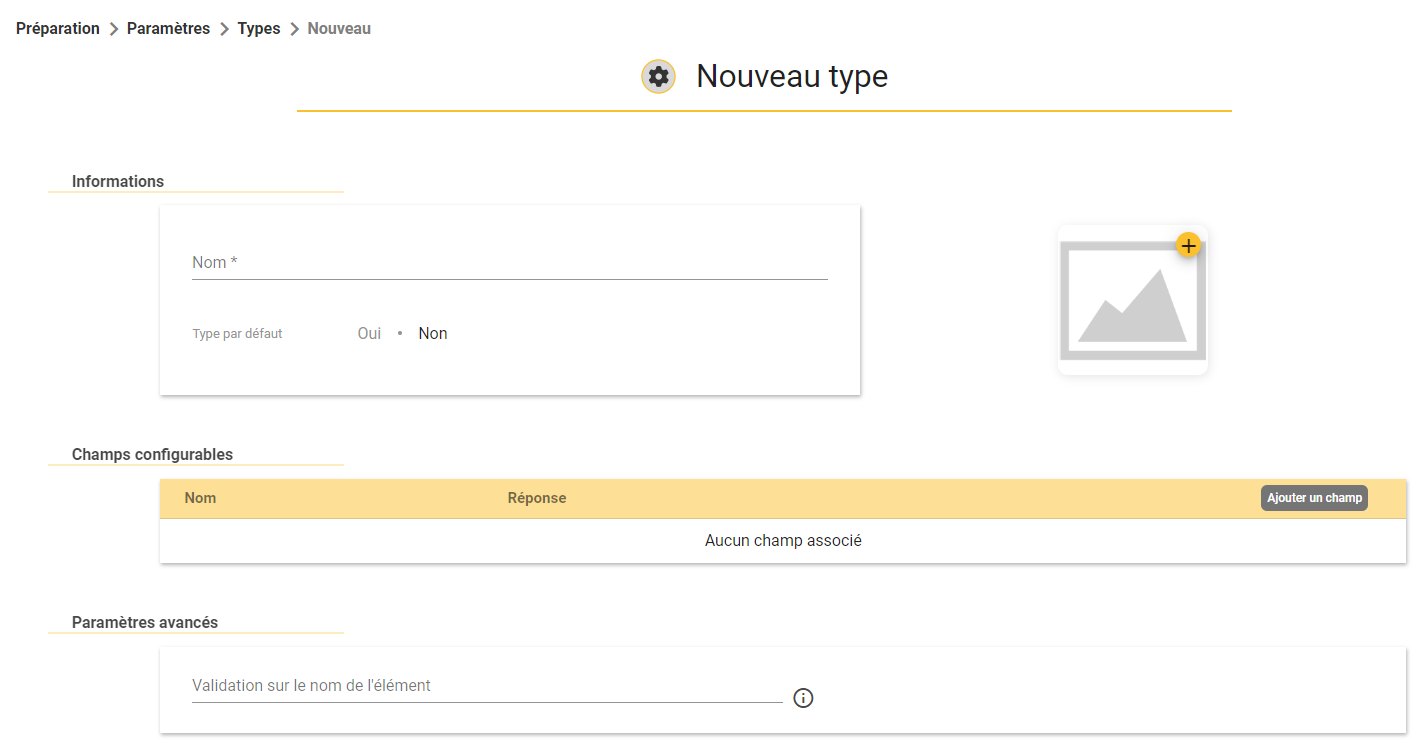Go to Préparation breadcrumb
Screen dimensions: 1418x746
tap(58, 29)
